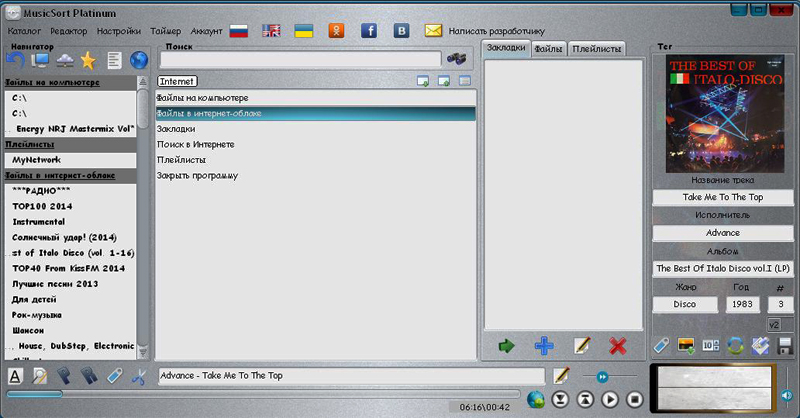
Task: Click the search input field
Action: tap(301, 59)
